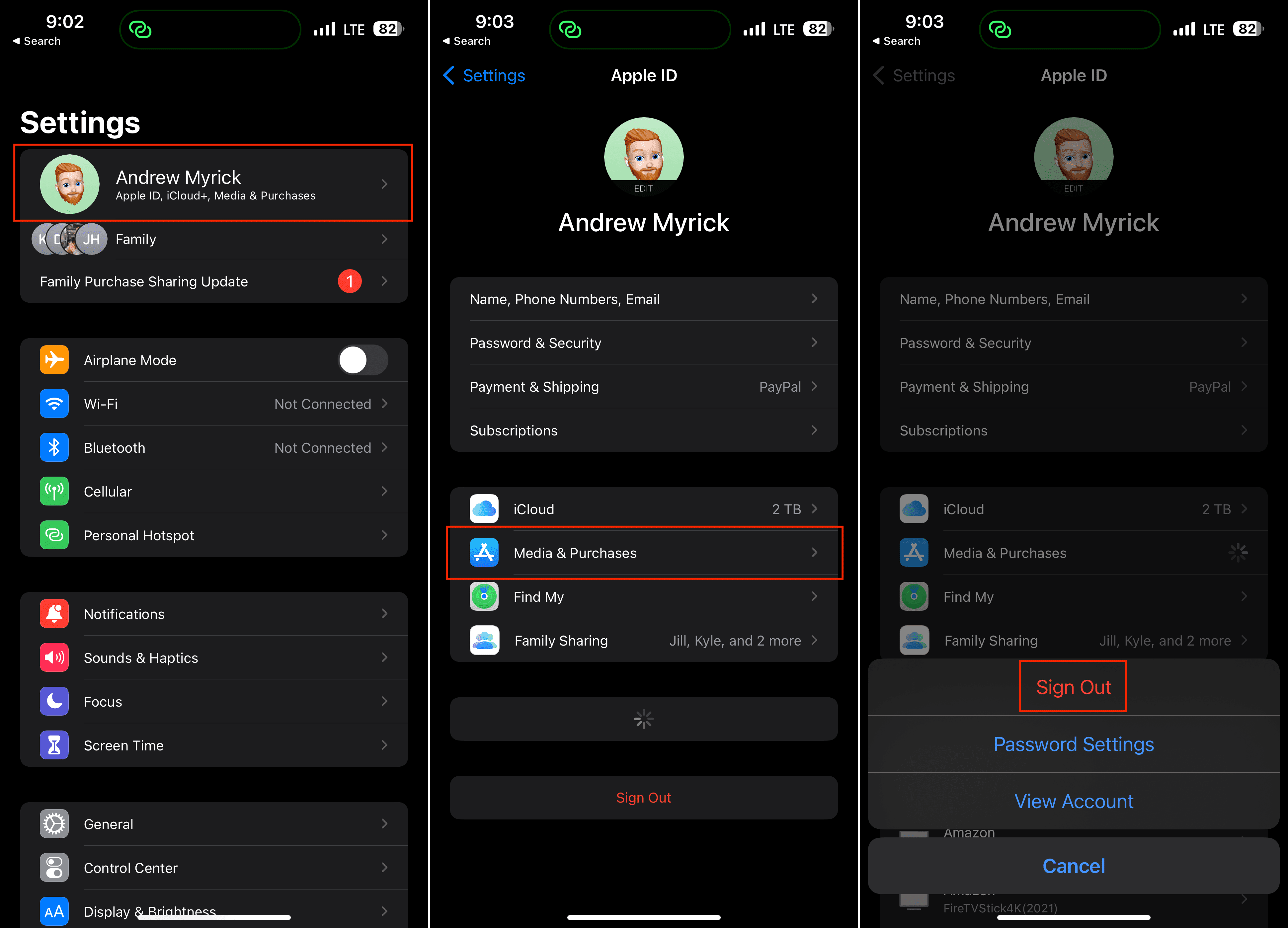Tap EDIT under the middle screen avatar

(643, 189)
